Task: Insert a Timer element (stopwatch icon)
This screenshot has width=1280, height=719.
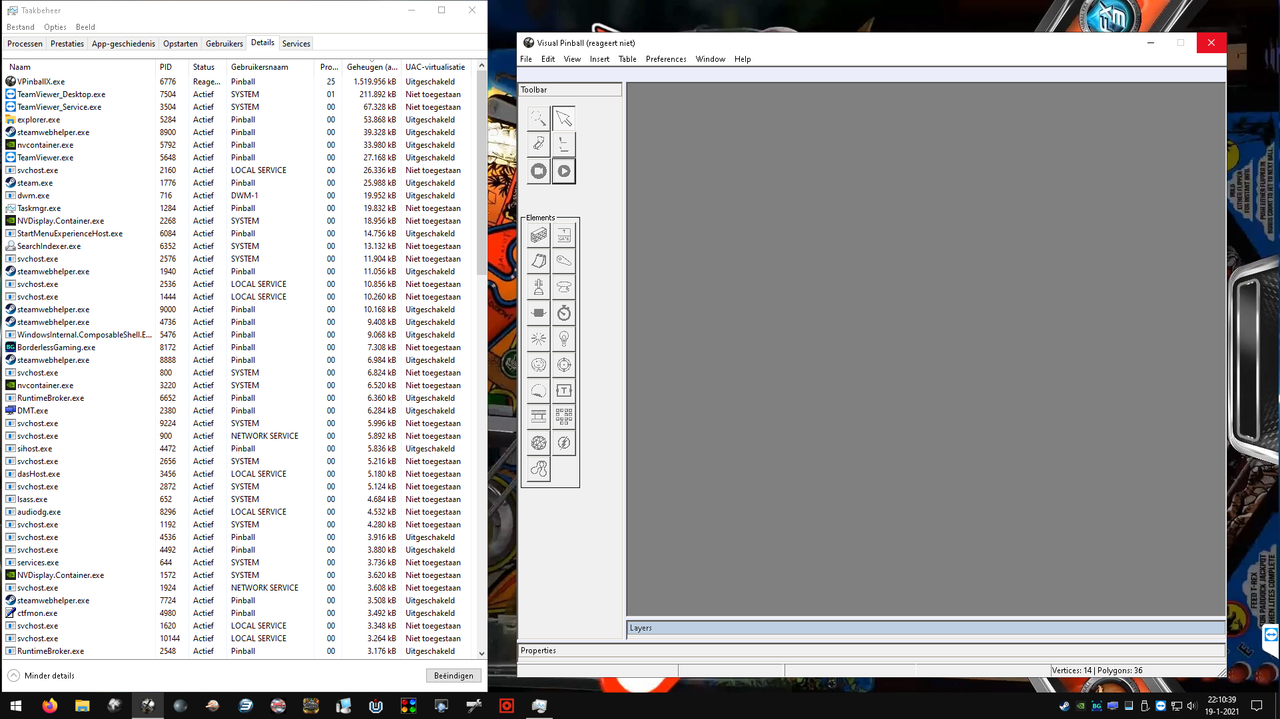Action: click(x=564, y=313)
